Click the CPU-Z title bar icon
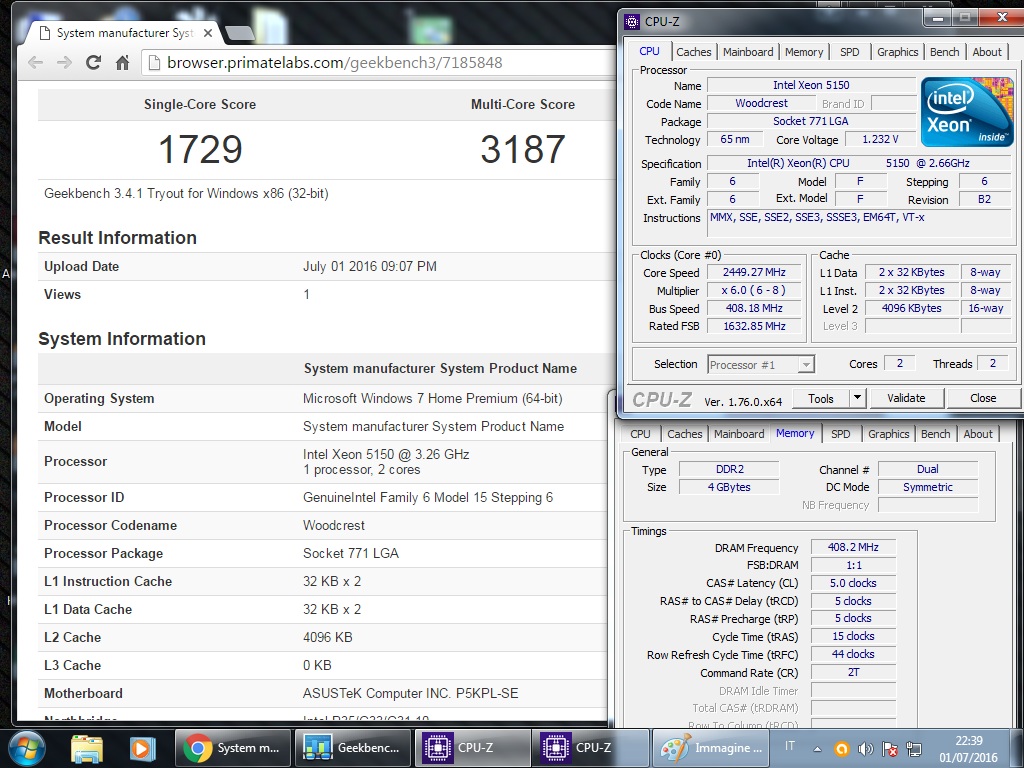The width and height of the screenshot is (1024, 768). [x=632, y=22]
